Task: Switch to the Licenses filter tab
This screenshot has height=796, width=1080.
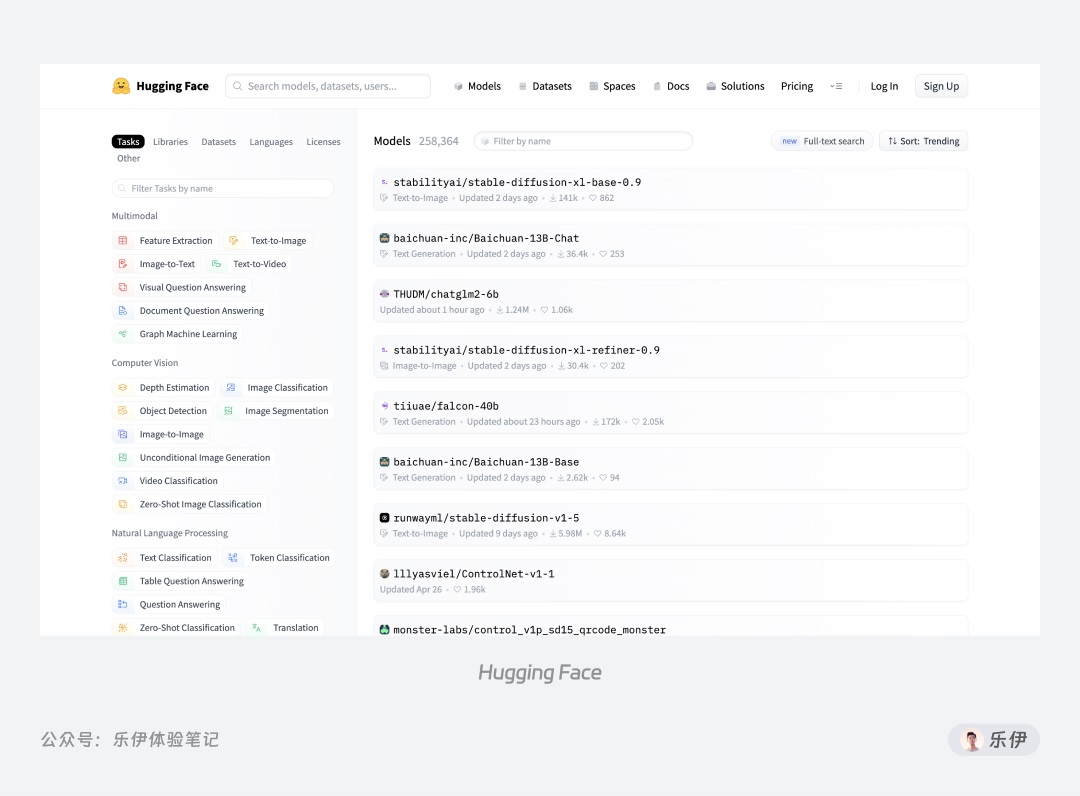Action: (323, 142)
